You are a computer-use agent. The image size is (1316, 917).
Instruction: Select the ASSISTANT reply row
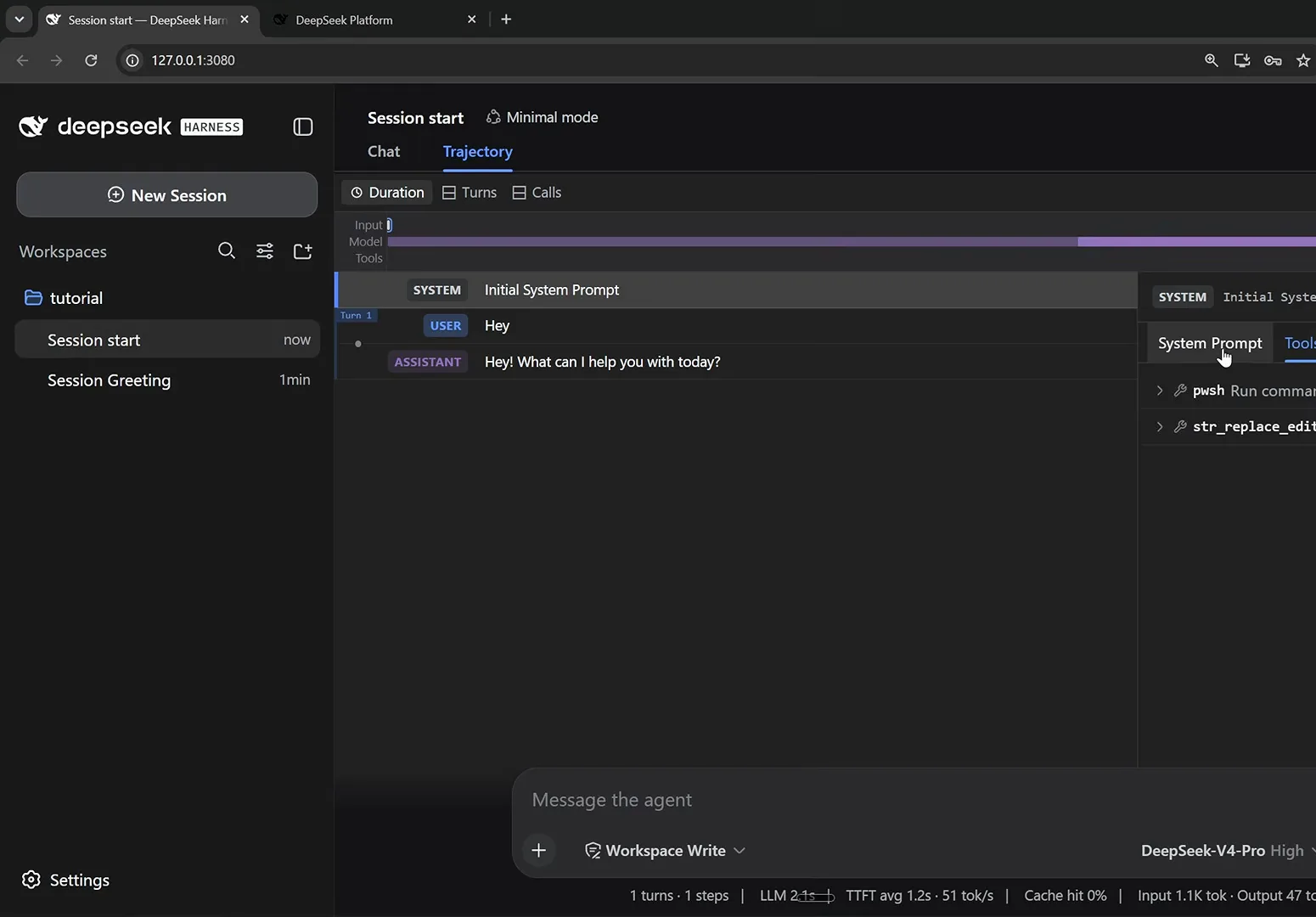(736, 362)
